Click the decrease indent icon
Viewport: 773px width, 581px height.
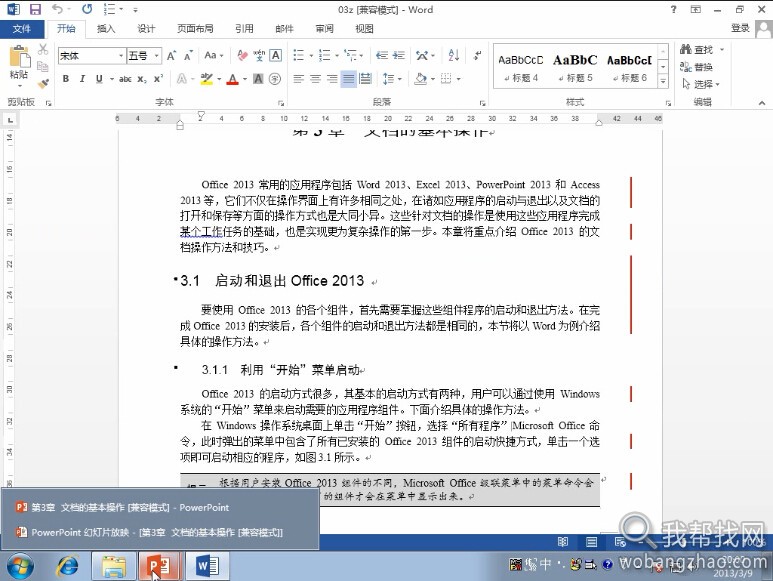(x=382, y=56)
